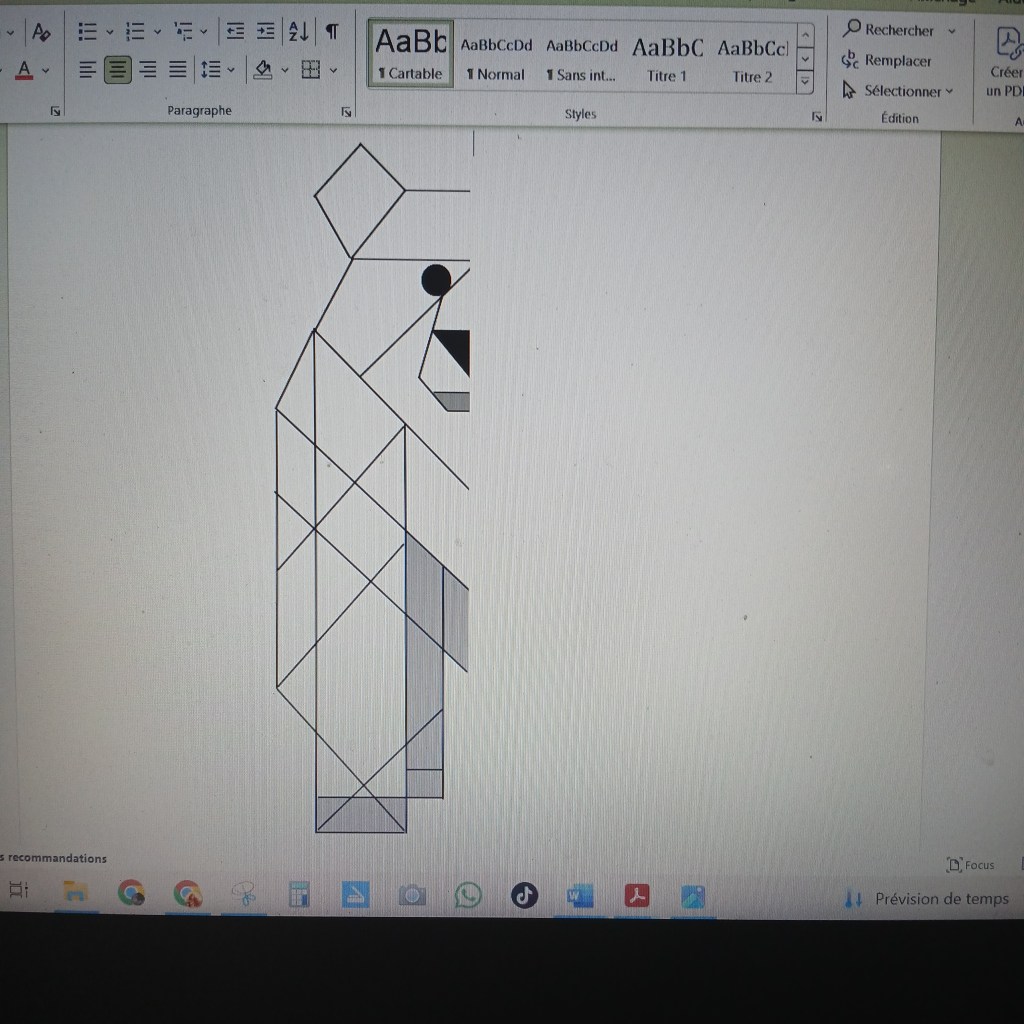Viewport: 1024px width, 1024px height.
Task: Click the justify text alignment icon
Action: point(178,69)
